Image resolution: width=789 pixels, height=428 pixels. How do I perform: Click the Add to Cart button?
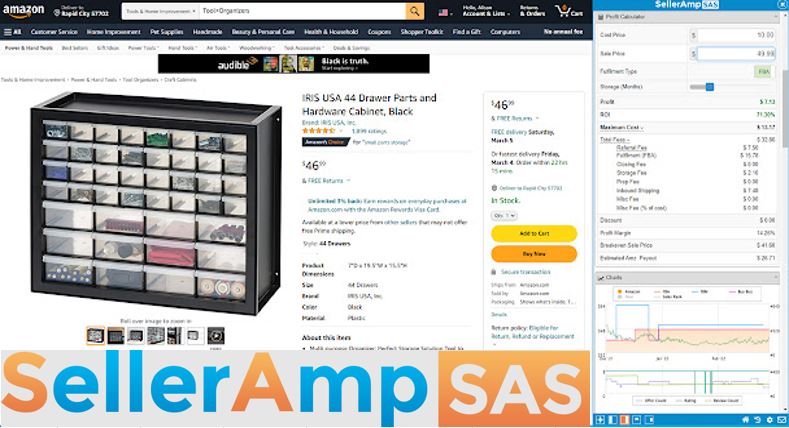[x=534, y=233]
